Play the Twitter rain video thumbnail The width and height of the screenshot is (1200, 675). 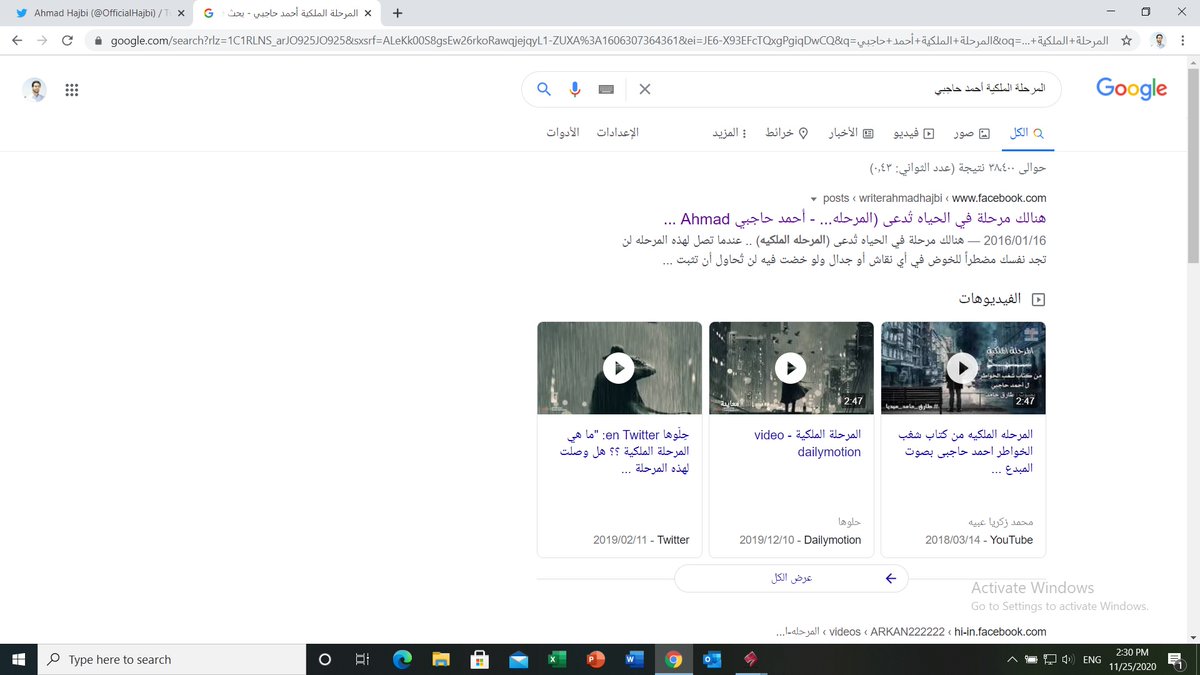[x=619, y=368]
